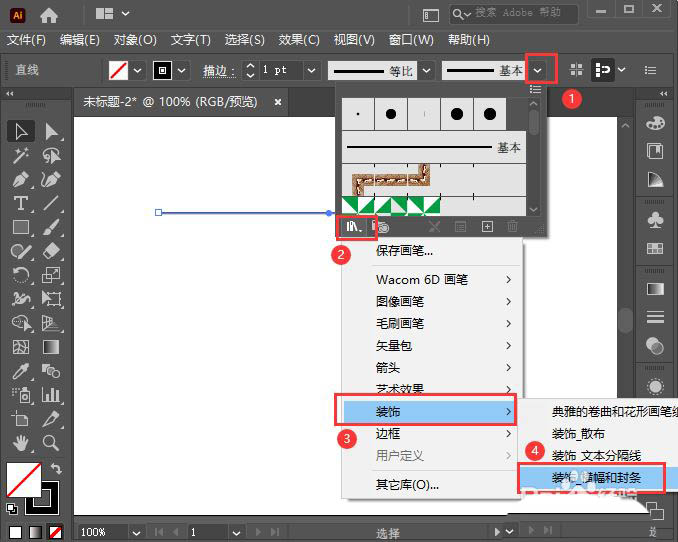Open the Brush Libraries menu icon
Viewport: 678px width, 542px height.
pos(354,226)
